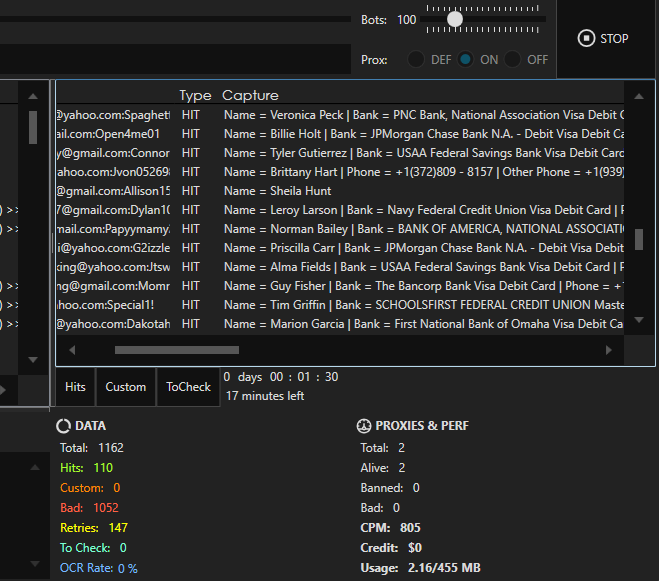
Task: Click the Bots value 100
Action: (x=406, y=20)
